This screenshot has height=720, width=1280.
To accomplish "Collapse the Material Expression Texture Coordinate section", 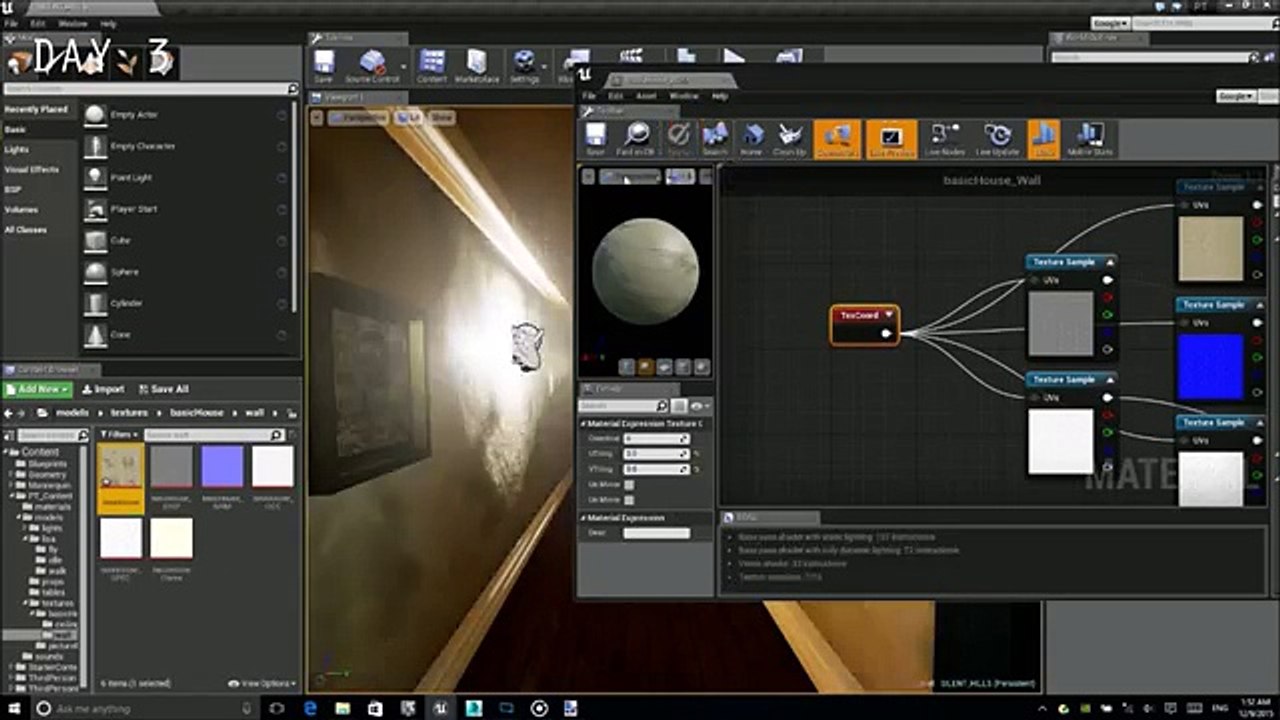I will pyautogui.click(x=583, y=424).
